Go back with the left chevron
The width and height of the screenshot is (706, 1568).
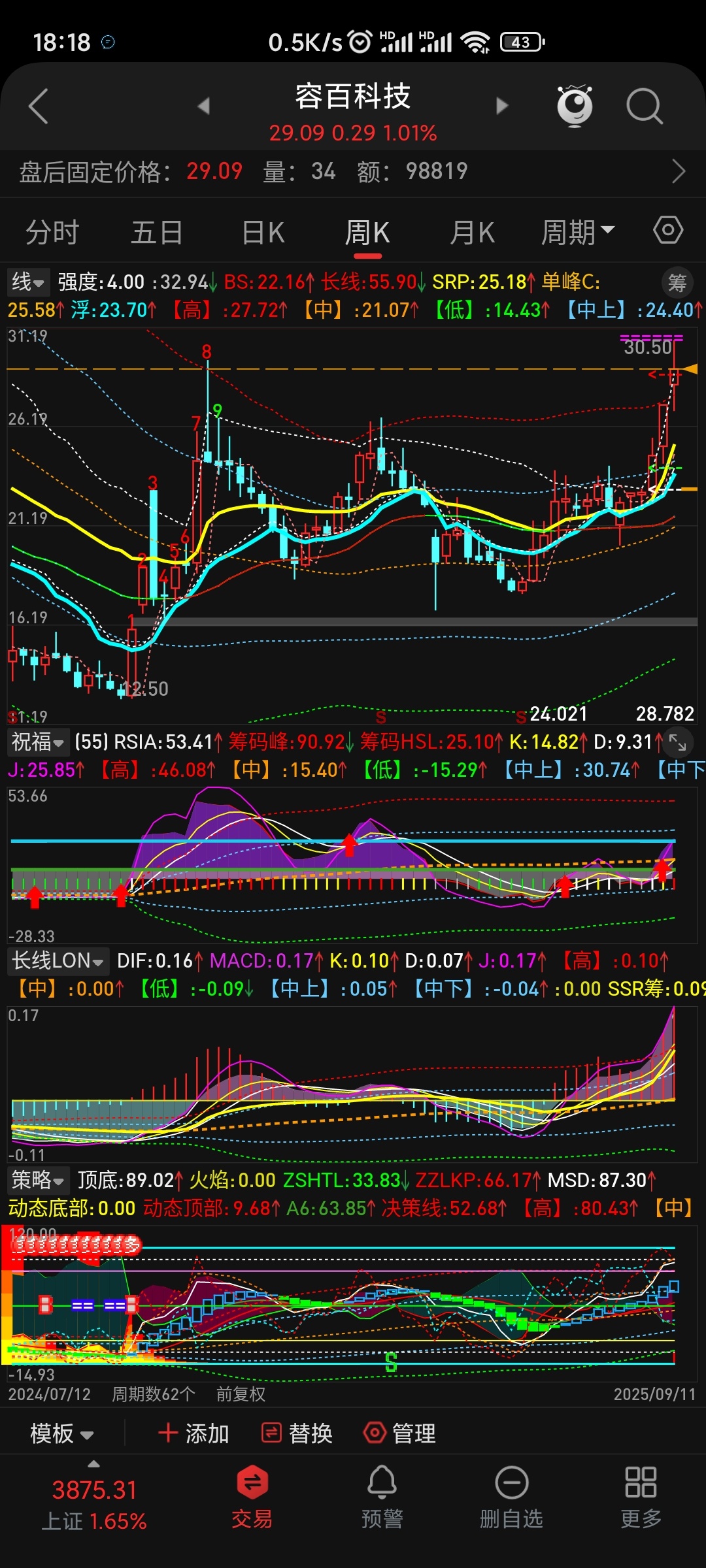39,106
